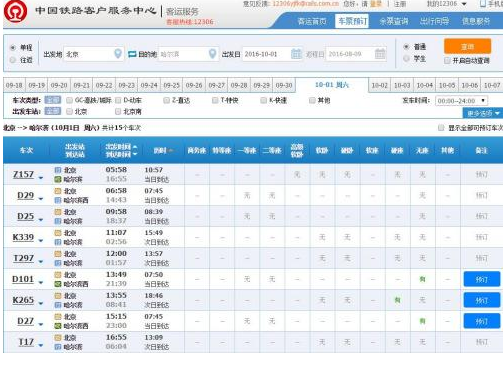Click D29 departure station icon

click(58, 191)
